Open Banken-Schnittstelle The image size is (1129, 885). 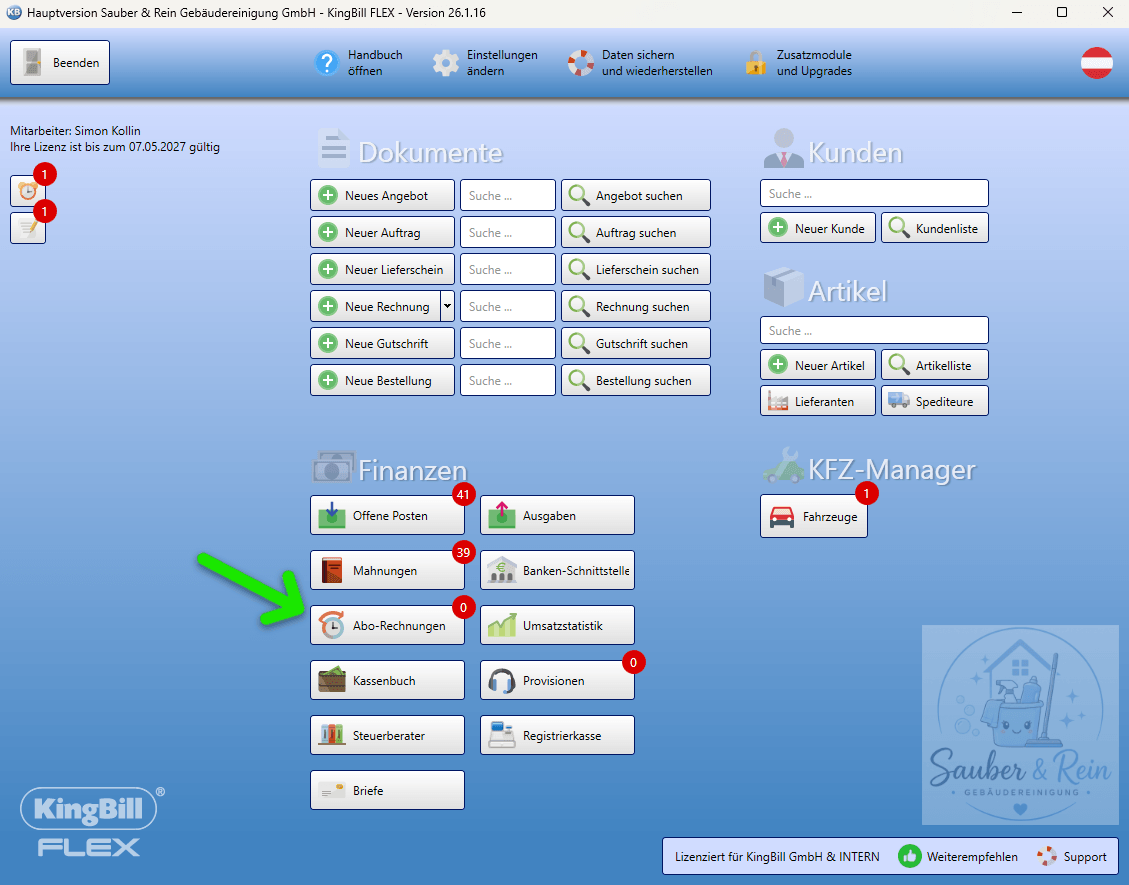click(x=557, y=570)
